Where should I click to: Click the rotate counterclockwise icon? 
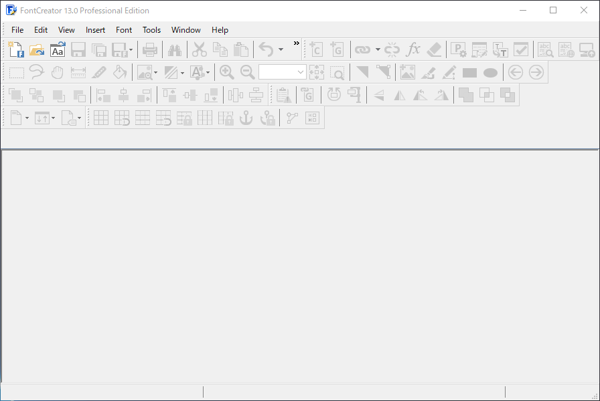click(334, 95)
